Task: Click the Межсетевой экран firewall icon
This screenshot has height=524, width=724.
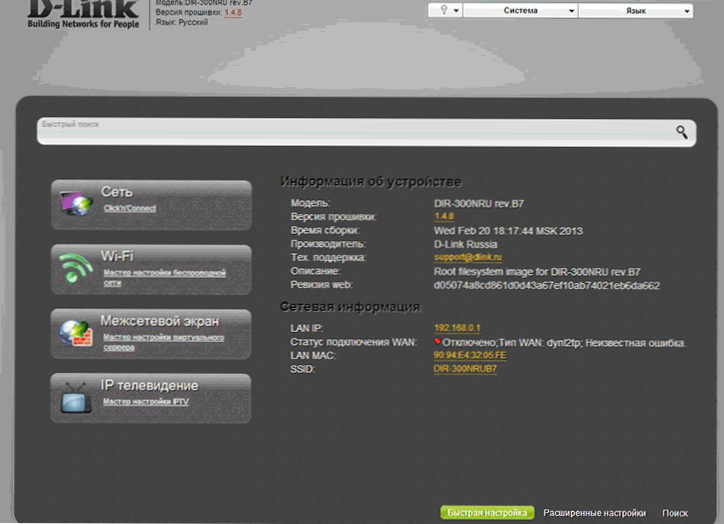Action: 76,332
